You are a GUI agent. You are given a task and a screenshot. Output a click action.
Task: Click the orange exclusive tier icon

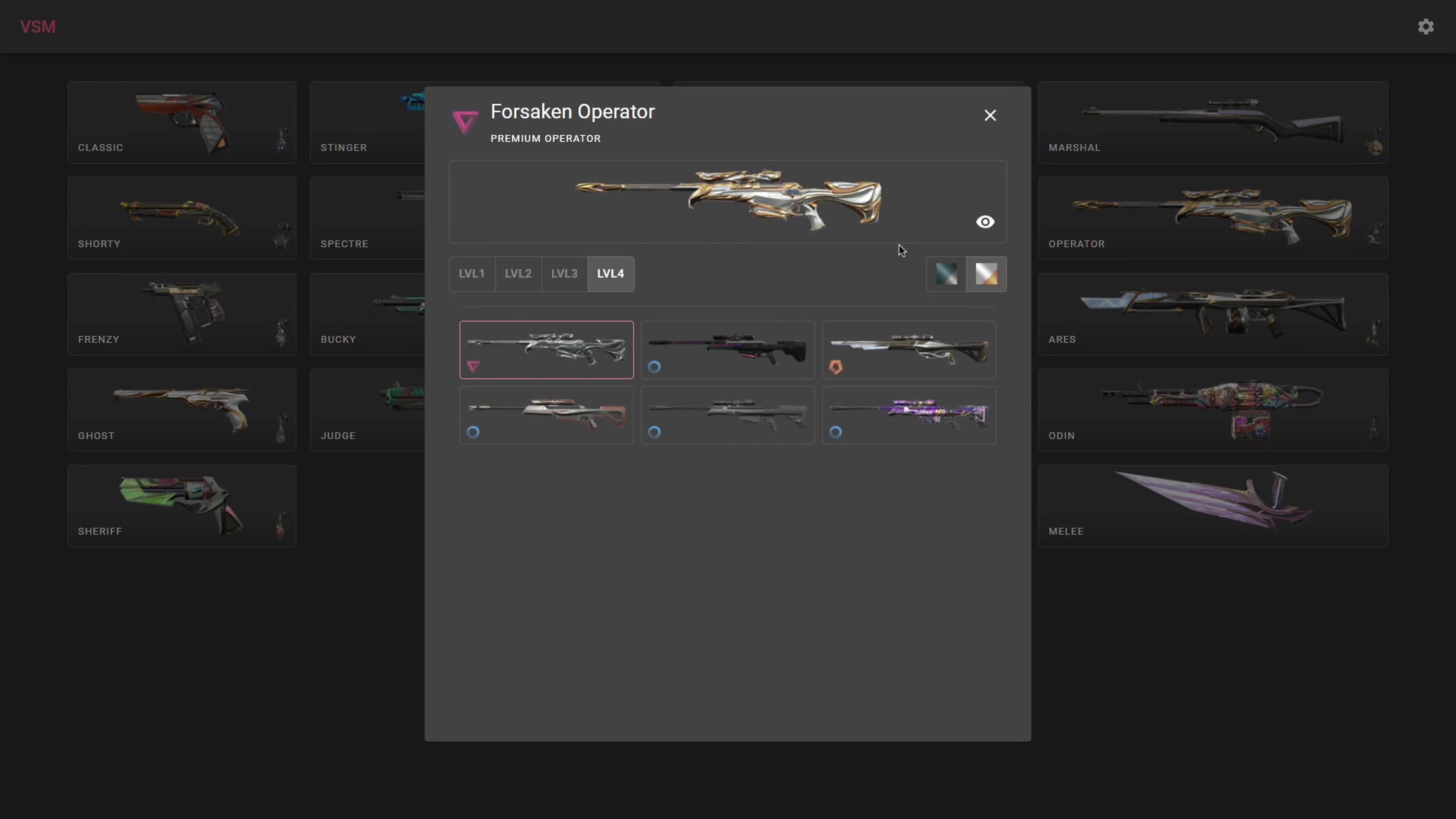[835, 367]
